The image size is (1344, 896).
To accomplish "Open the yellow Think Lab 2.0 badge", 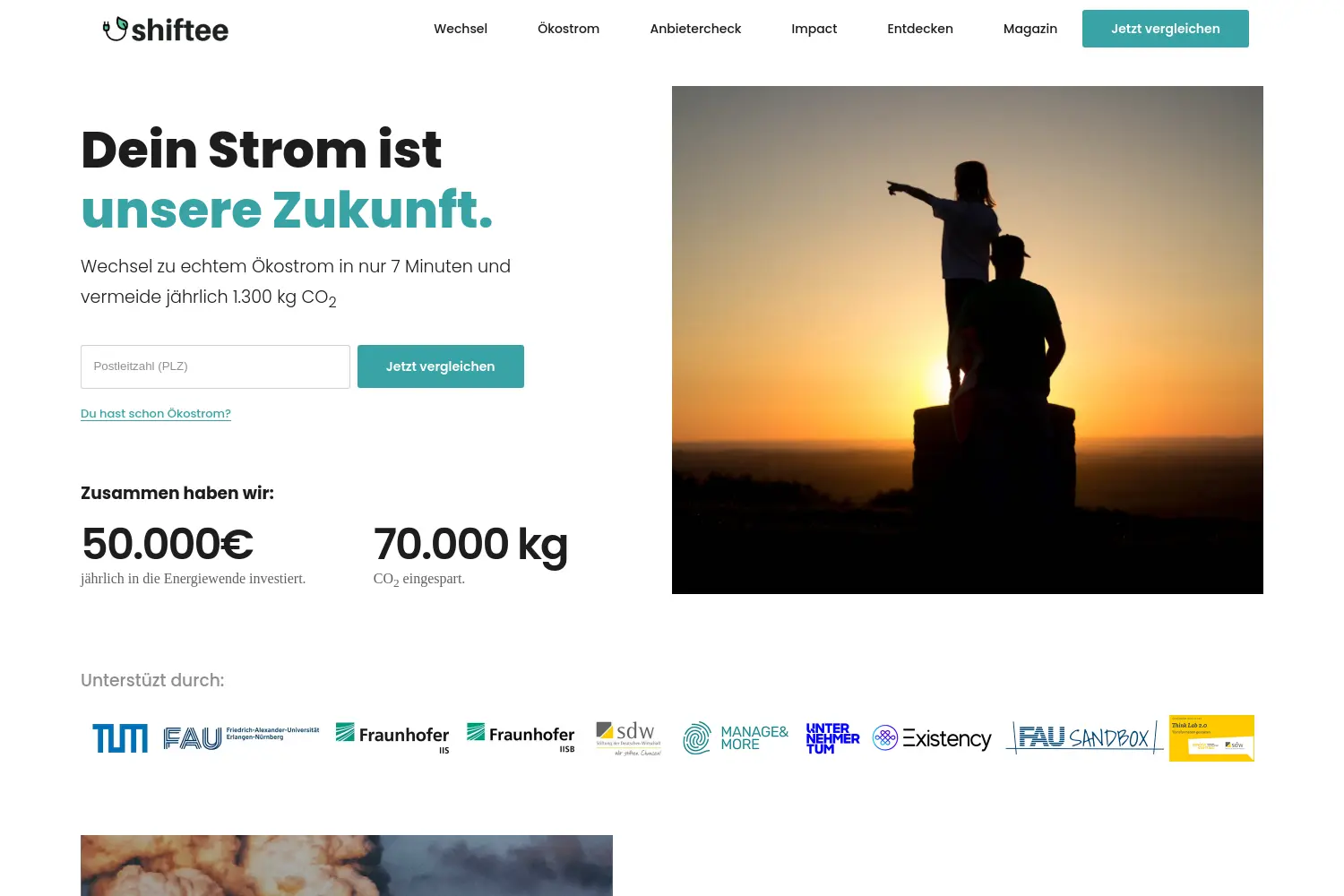I will click(1211, 738).
